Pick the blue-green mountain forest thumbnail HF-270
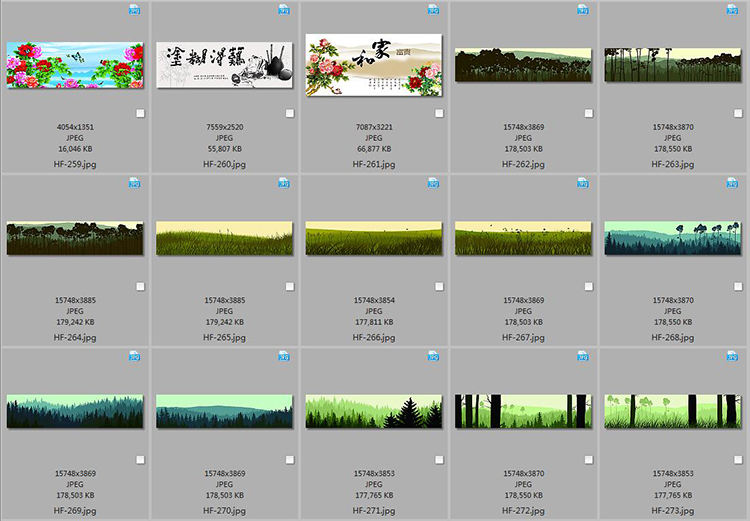This screenshot has height=521, width=750. [224, 411]
